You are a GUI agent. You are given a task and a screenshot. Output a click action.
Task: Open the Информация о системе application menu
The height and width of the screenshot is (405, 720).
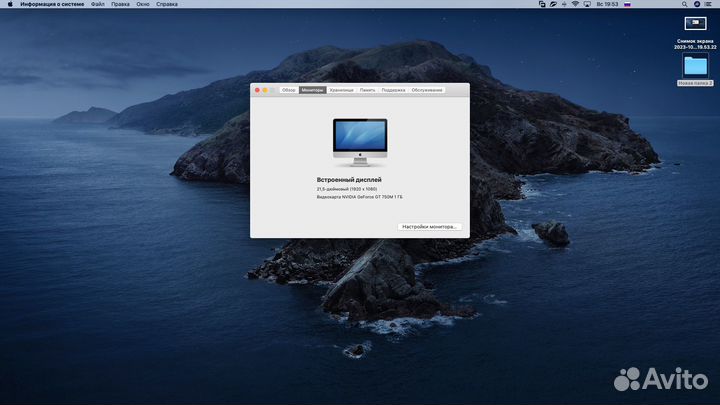[52, 4]
